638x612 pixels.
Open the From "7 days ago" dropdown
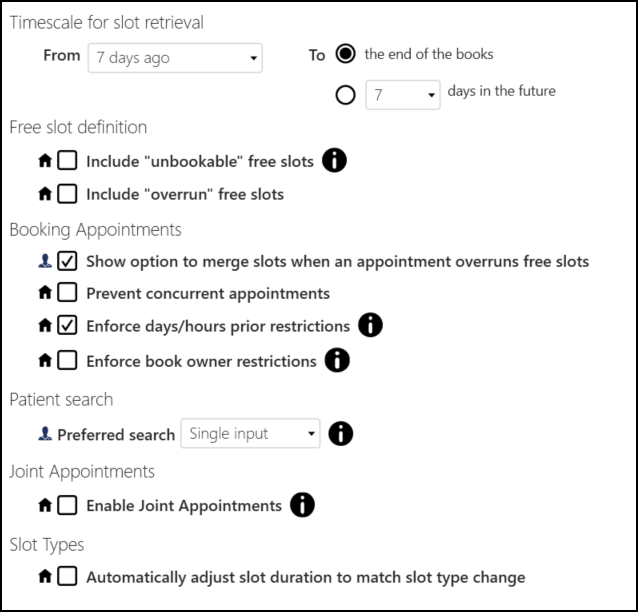175,58
